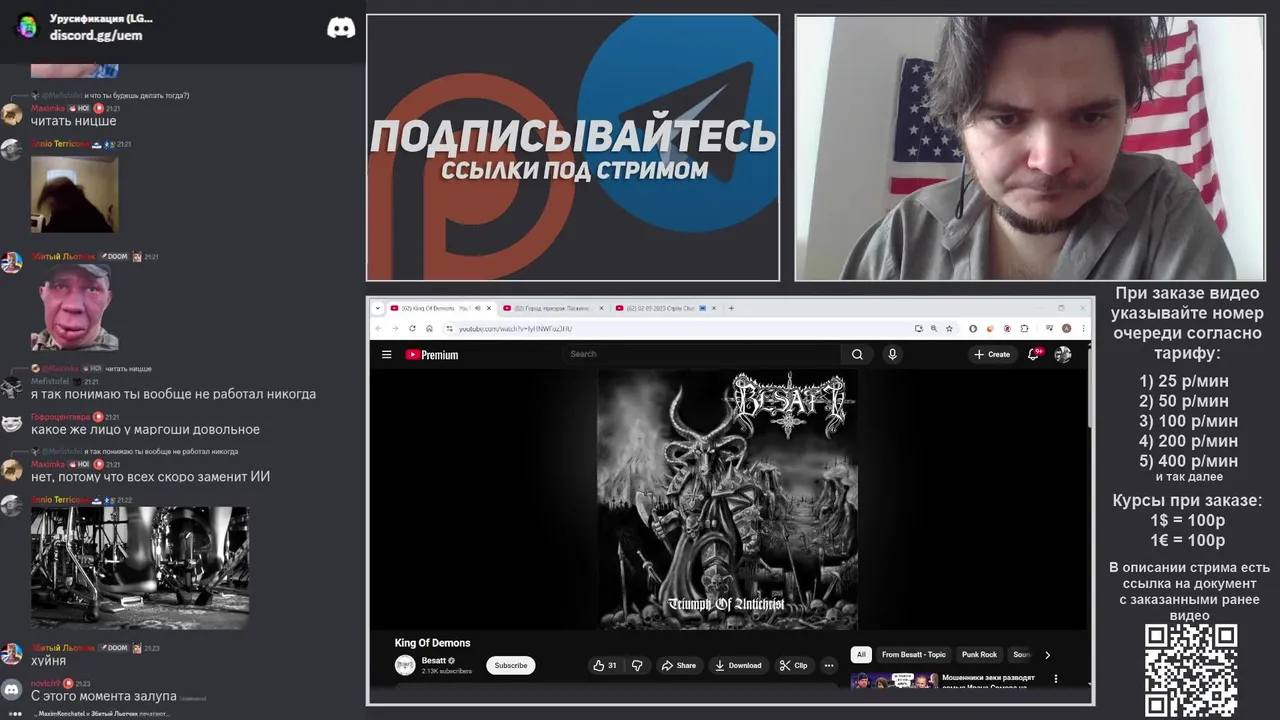Screen dimensions: 1280x720
Task: Open the YouTube notifications bell
Action: tap(1034, 354)
